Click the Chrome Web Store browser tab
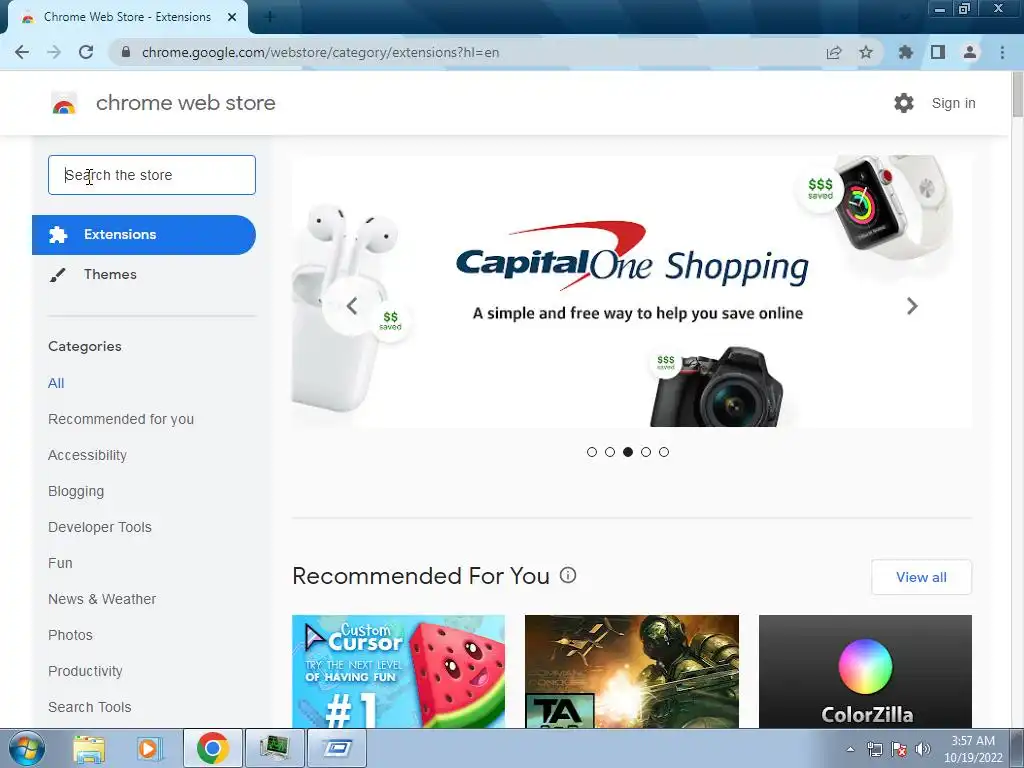Image resolution: width=1024 pixels, height=768 pixels. (127, 17)
